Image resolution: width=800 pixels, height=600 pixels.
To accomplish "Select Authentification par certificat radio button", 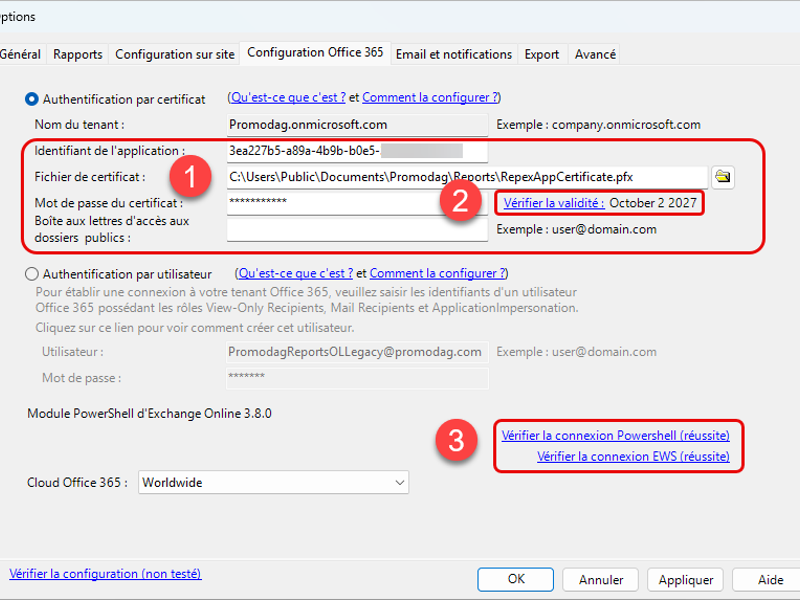I will tap(32, 99).
